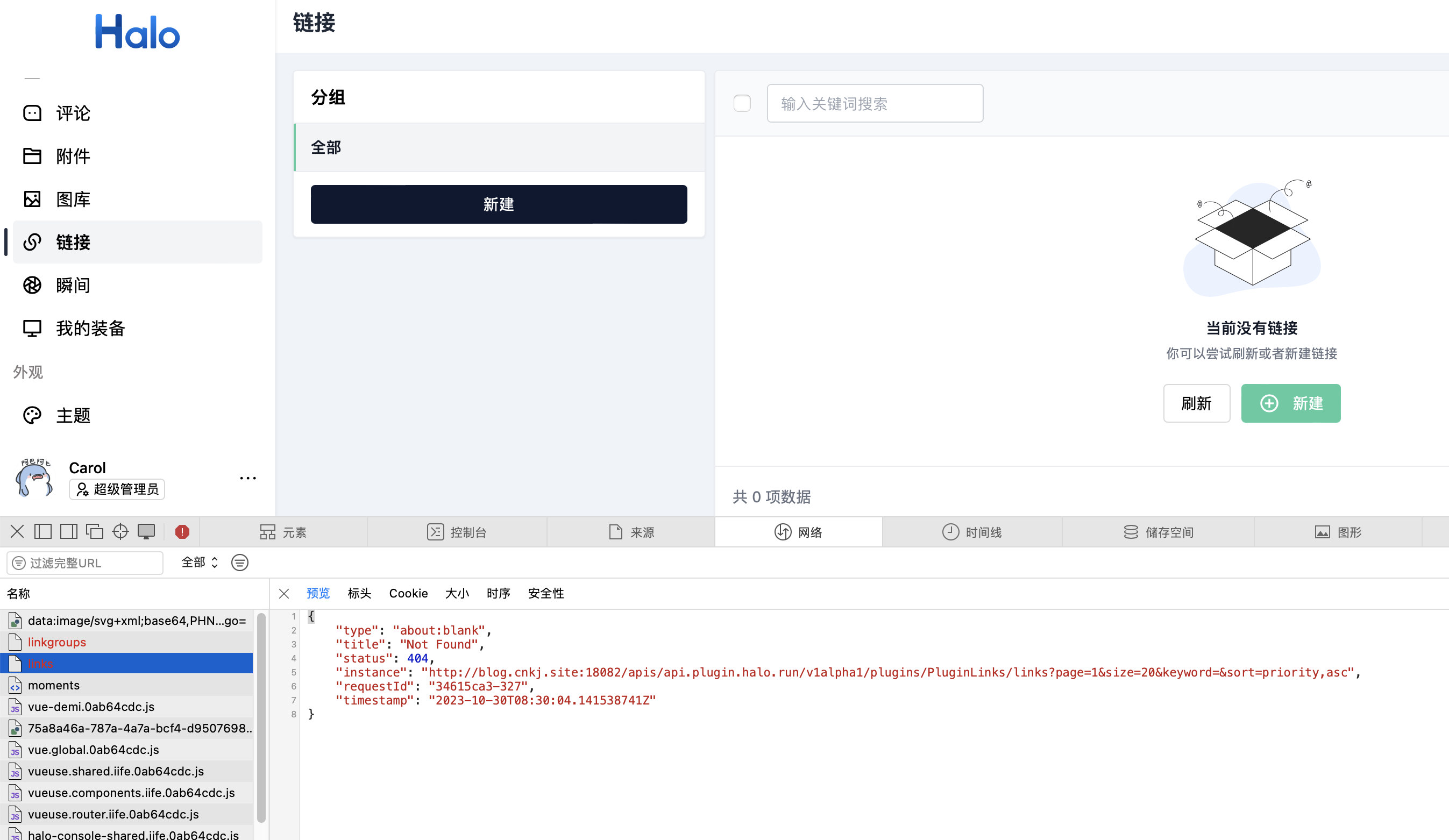
Task: Toggle the dock-to-side layout icon
Action: click(68, 531)
